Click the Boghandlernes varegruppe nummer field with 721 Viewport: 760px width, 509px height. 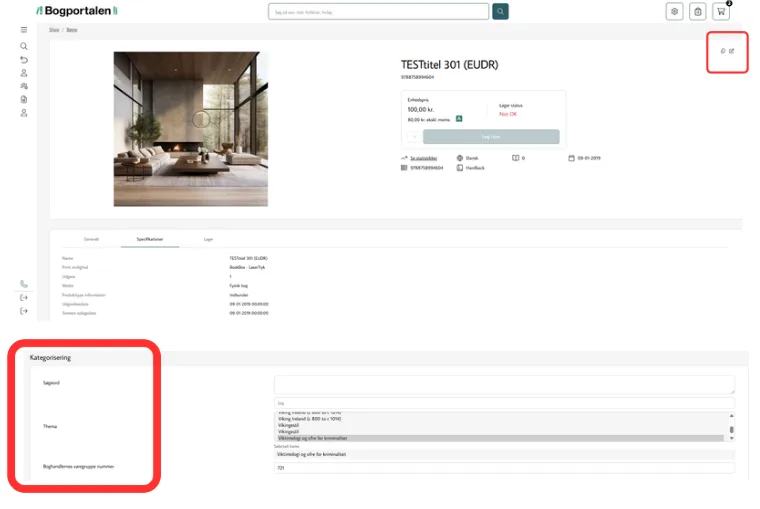[x=505, y=468]
